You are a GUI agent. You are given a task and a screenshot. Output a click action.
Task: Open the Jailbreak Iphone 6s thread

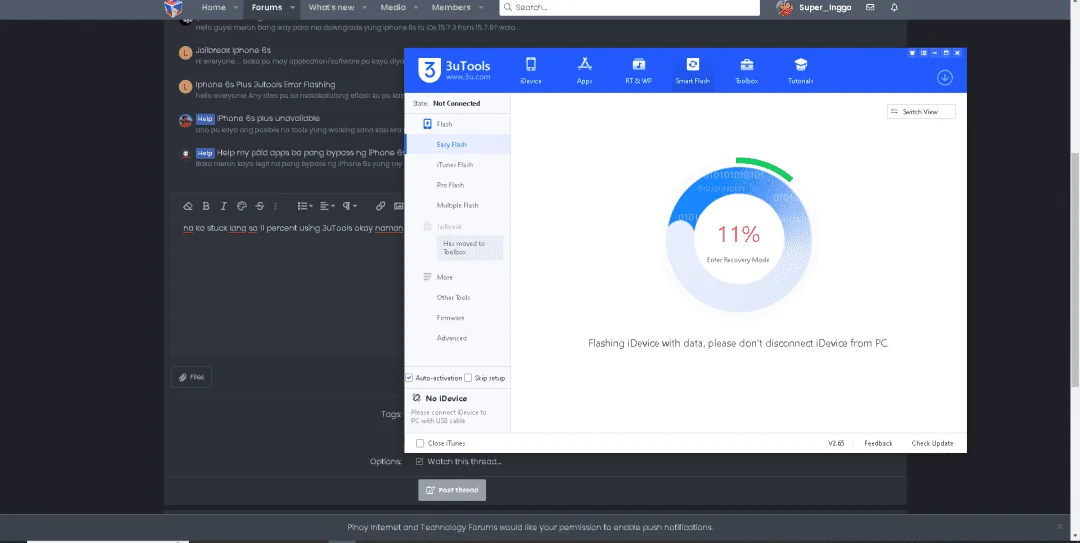233,50
